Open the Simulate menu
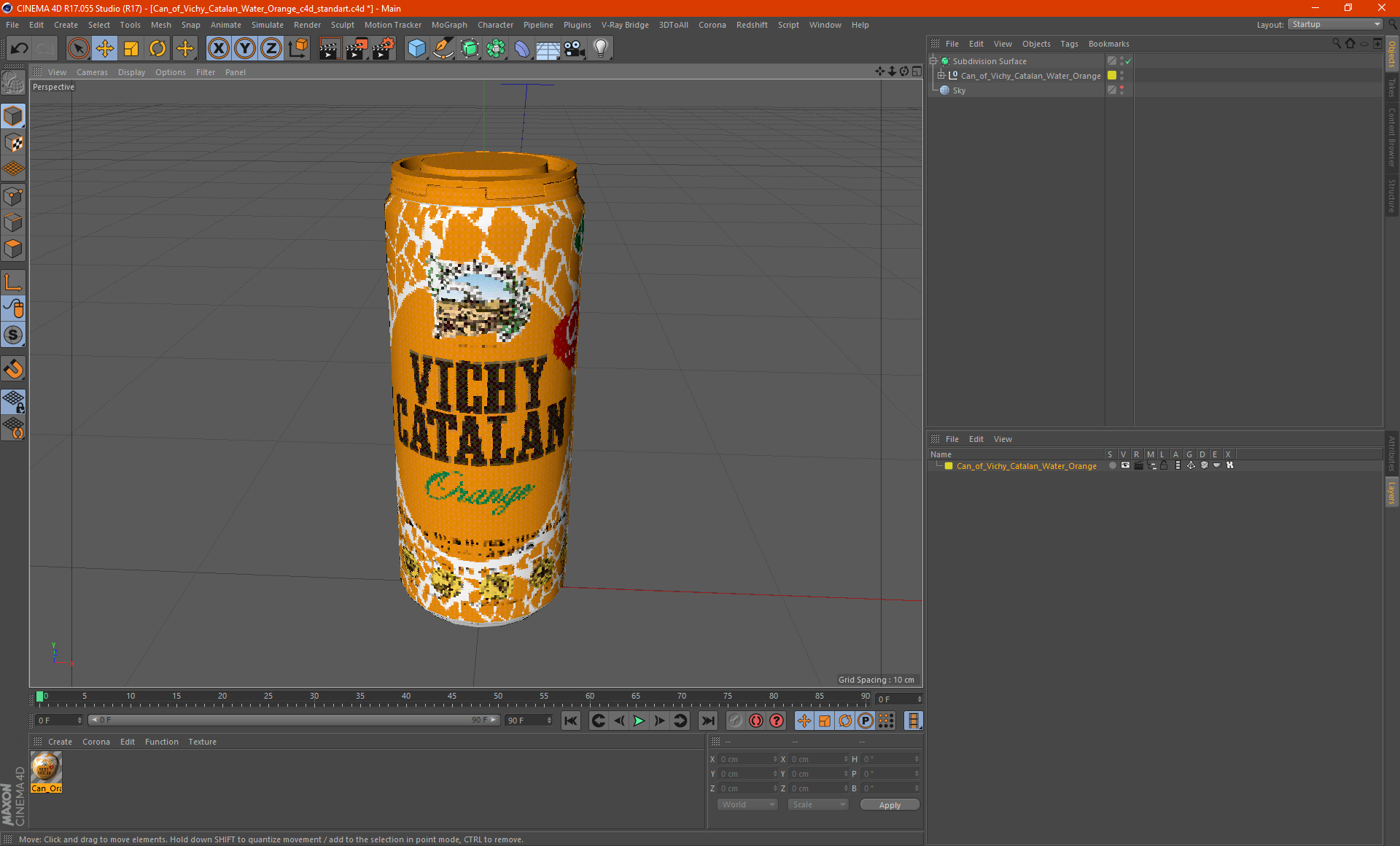This screenshot has width=1400, height=846. (268, 25)
